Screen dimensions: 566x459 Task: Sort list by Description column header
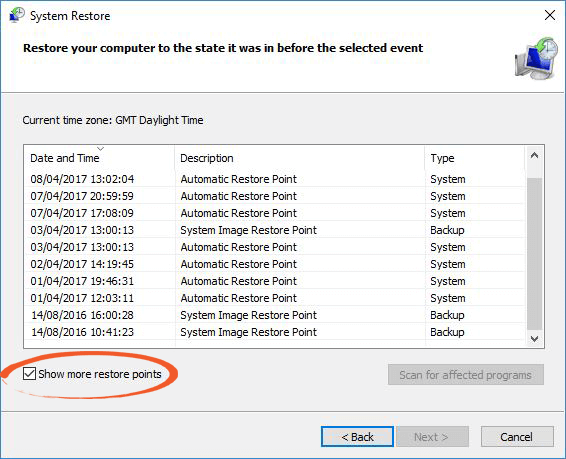click(x=300, y=158)
